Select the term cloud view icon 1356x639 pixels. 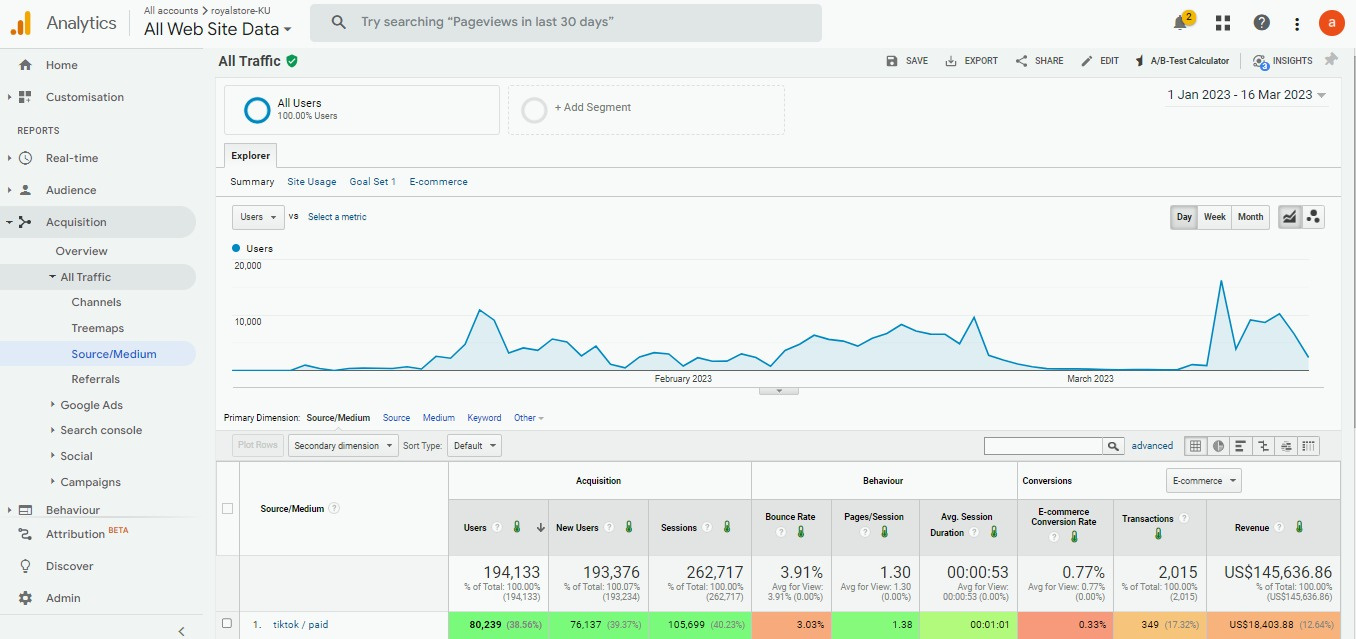coord(1286,446)
